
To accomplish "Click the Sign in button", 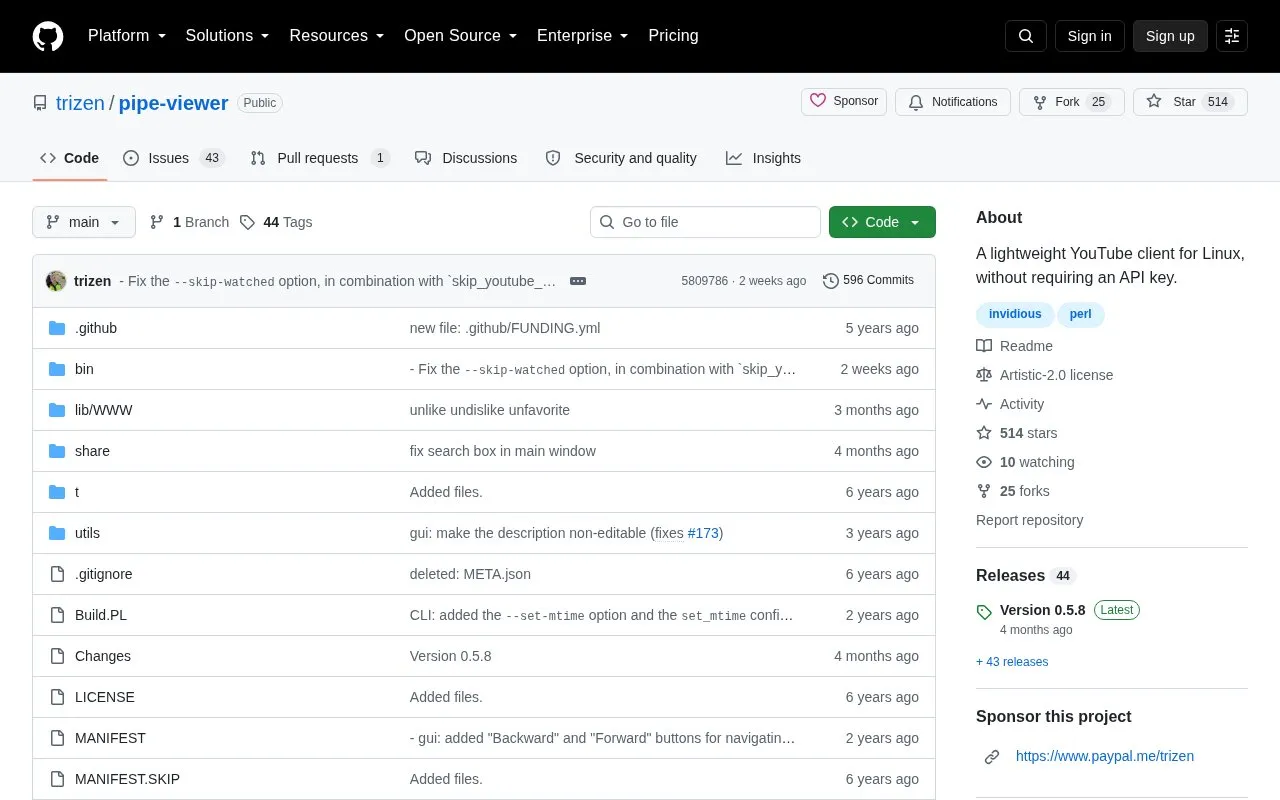I will [x=1090, y=36].
